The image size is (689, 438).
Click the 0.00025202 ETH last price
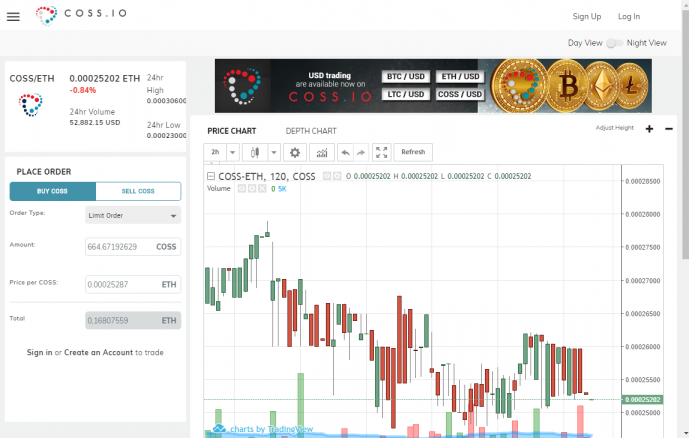pyautogui.click(x=105, y=79)
